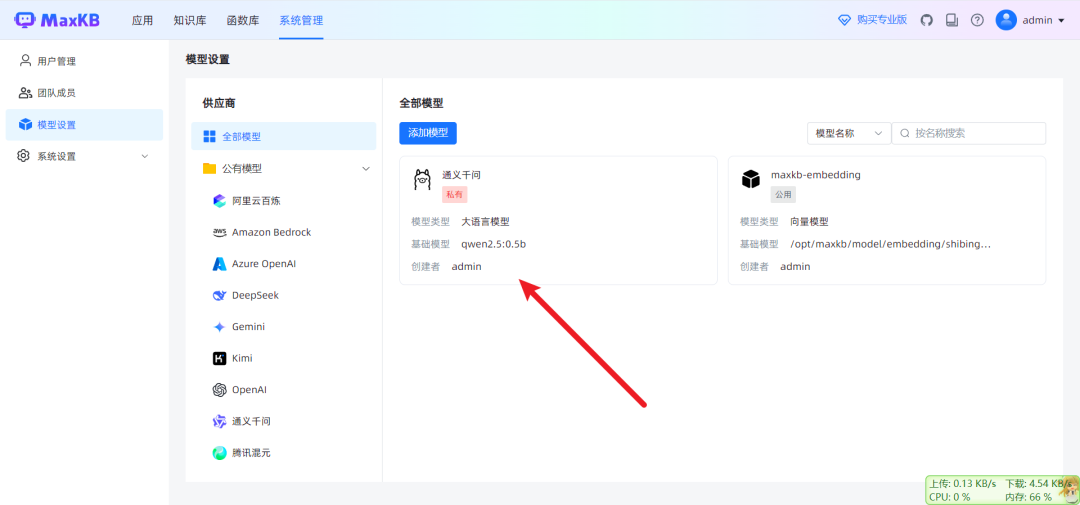This screenshot has width=1080, height=505.
Task: Select 阿里云百炼 provider
Action: [x=256, y=200]
